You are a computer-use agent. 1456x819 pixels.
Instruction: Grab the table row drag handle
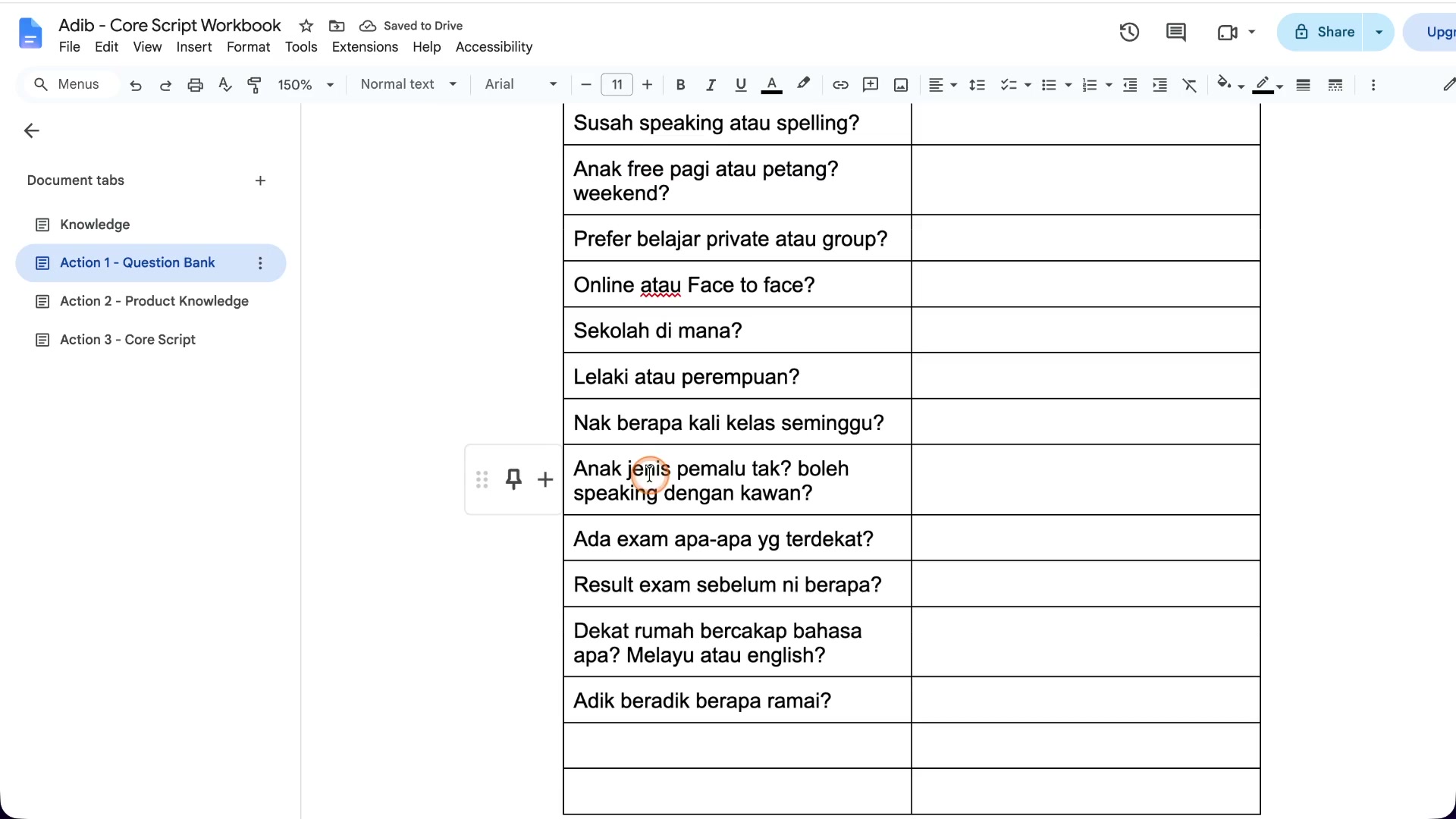(x=482, y=479)
